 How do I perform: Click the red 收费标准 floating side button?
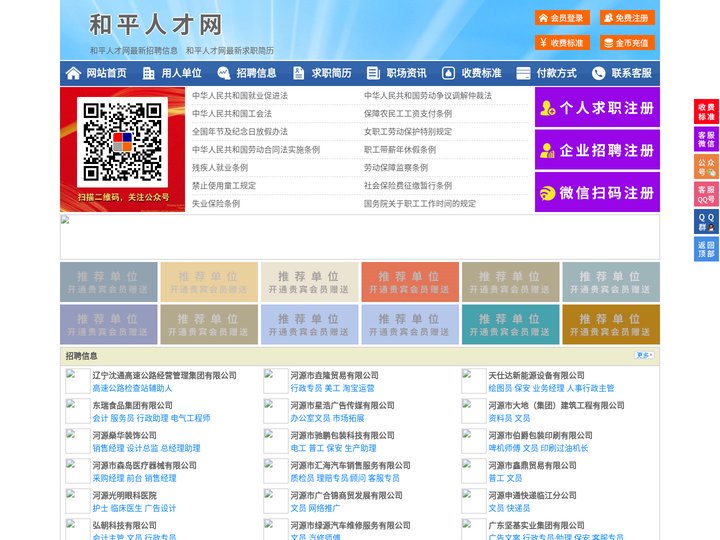(706, 112)
